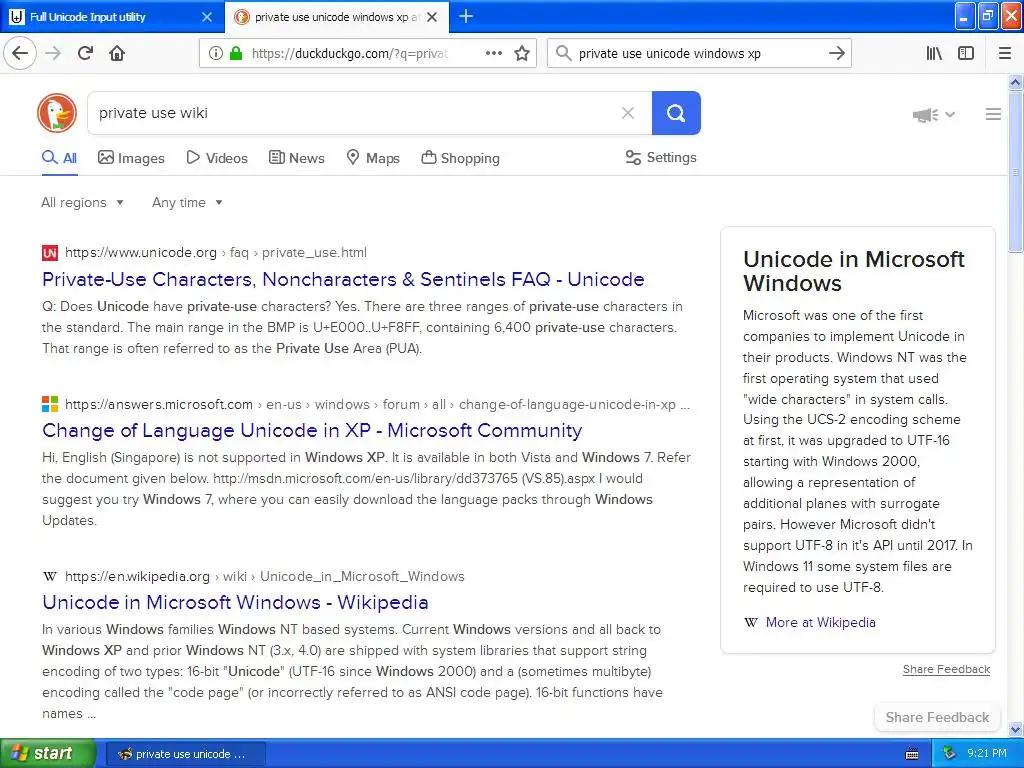The height and width of the screenshot is (768, 1024).
Task: Open page actions three-dot menu
Action: coord(494,53)
